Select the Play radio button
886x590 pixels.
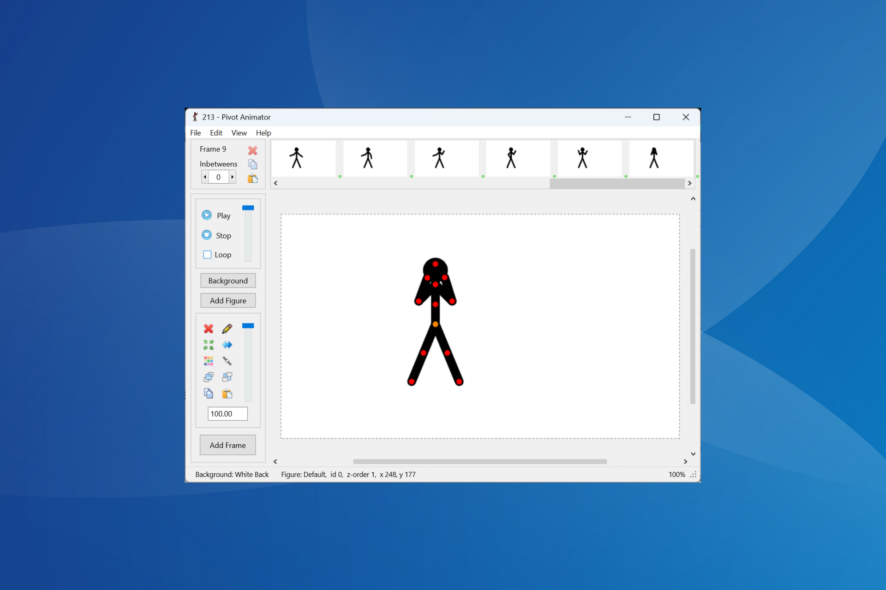(x=209, y=215)
